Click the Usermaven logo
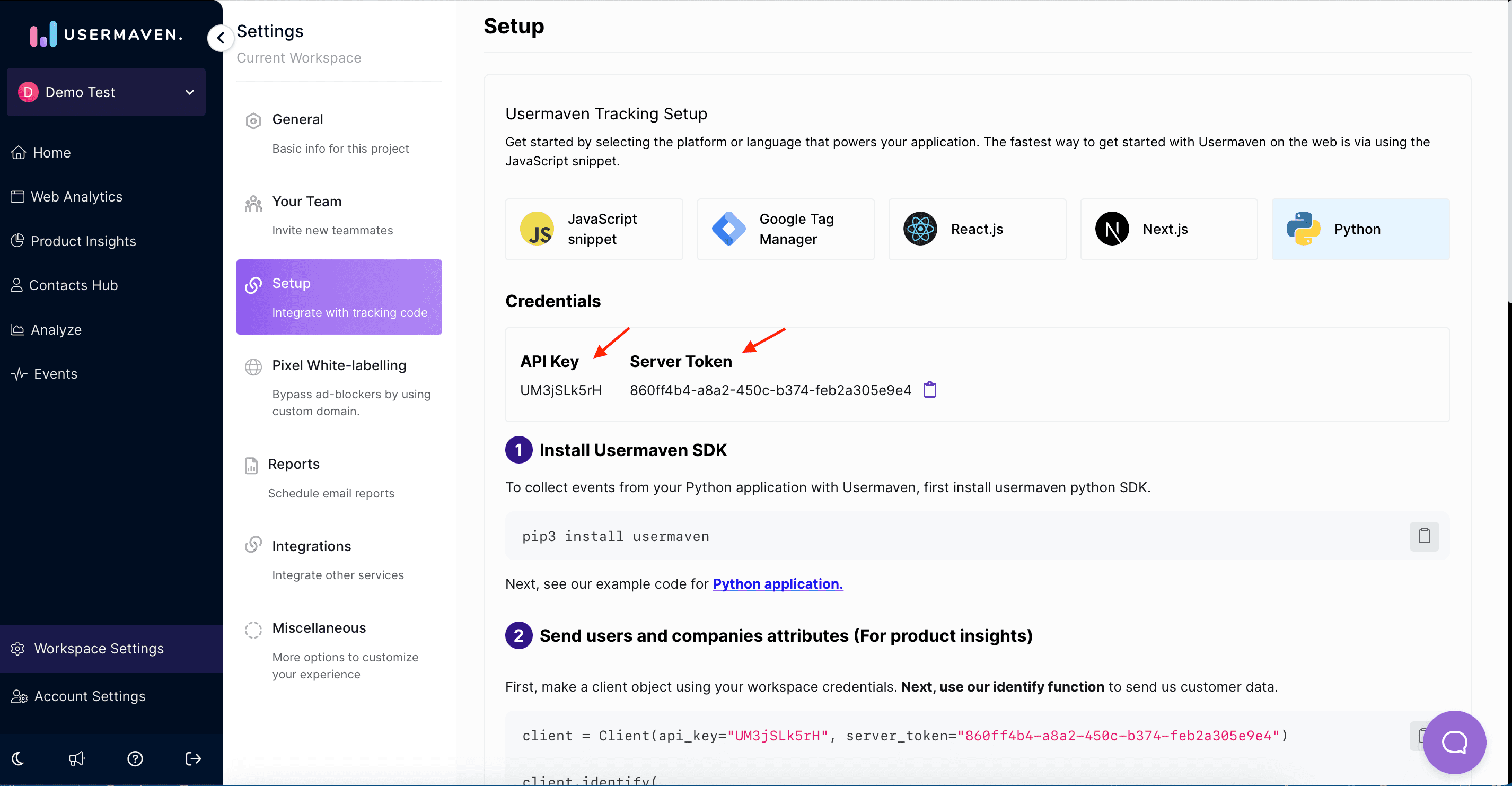Image resolution: width=1512 pixels, height=786 pixels. pos(106,34)
